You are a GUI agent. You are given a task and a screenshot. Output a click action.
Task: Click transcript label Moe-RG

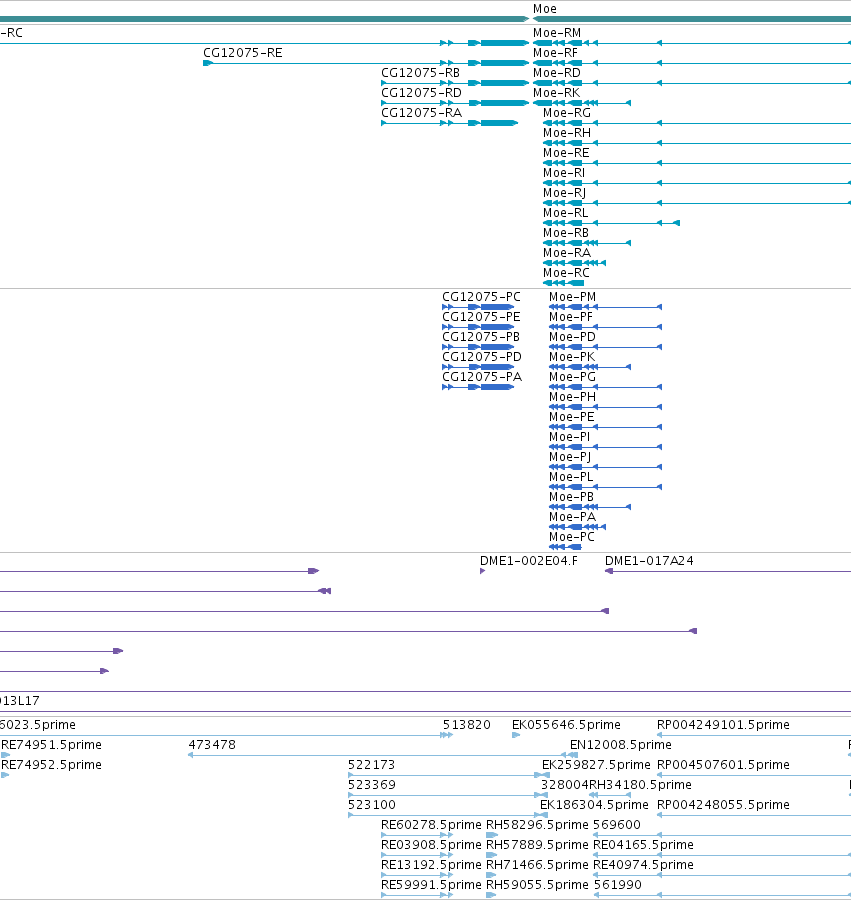(x=567, y=114)
